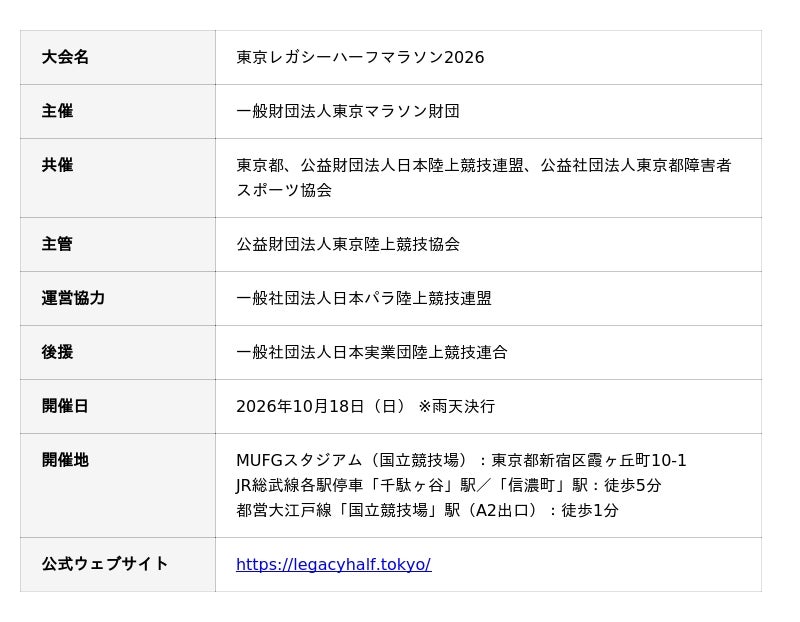Click the MUFGスタジアム venue address line

tap(461, 460)
